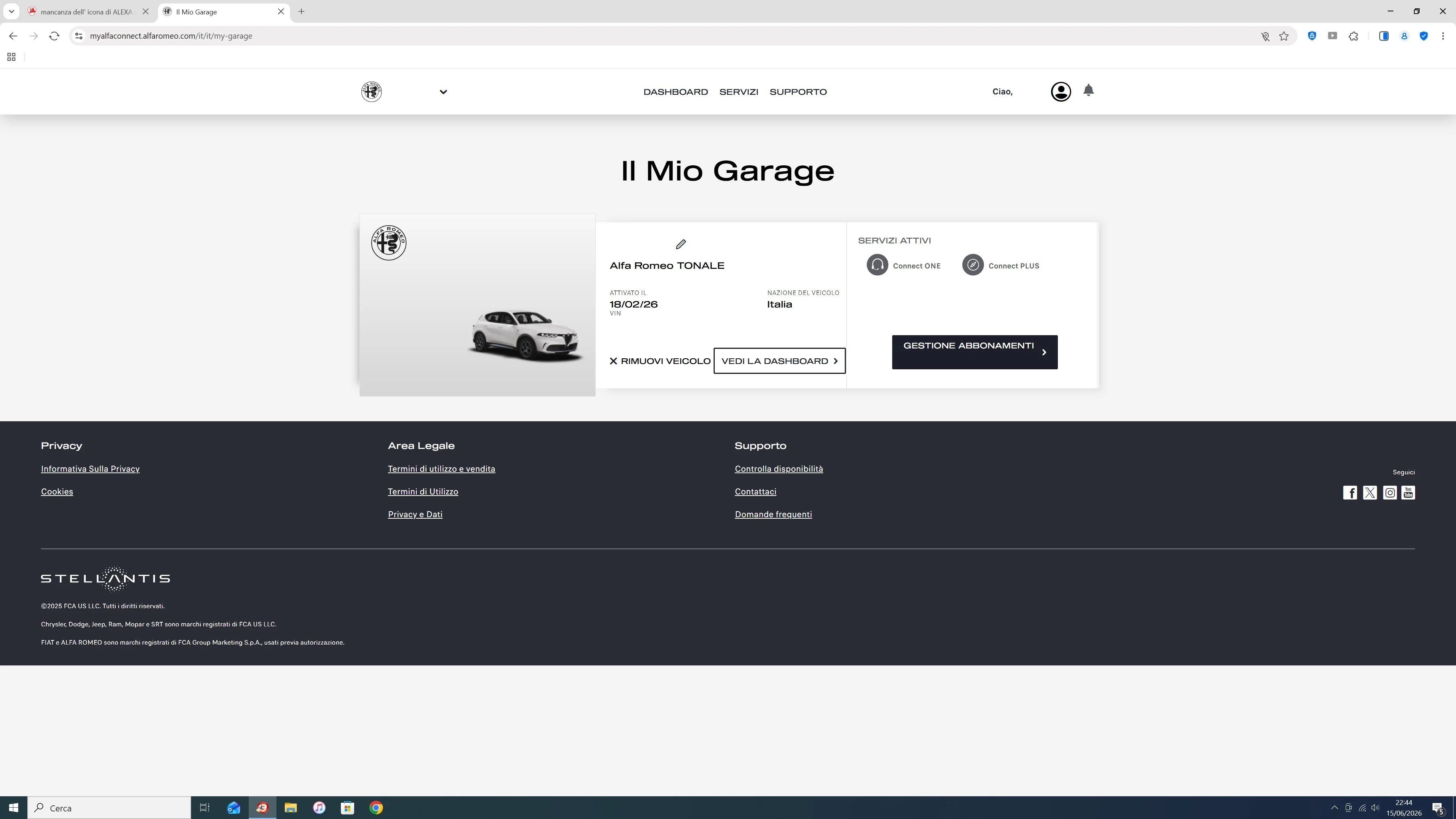Click the Alfa Romeo logo in the header
This screenshot has height=819, width=1456.
click(371, 91)
